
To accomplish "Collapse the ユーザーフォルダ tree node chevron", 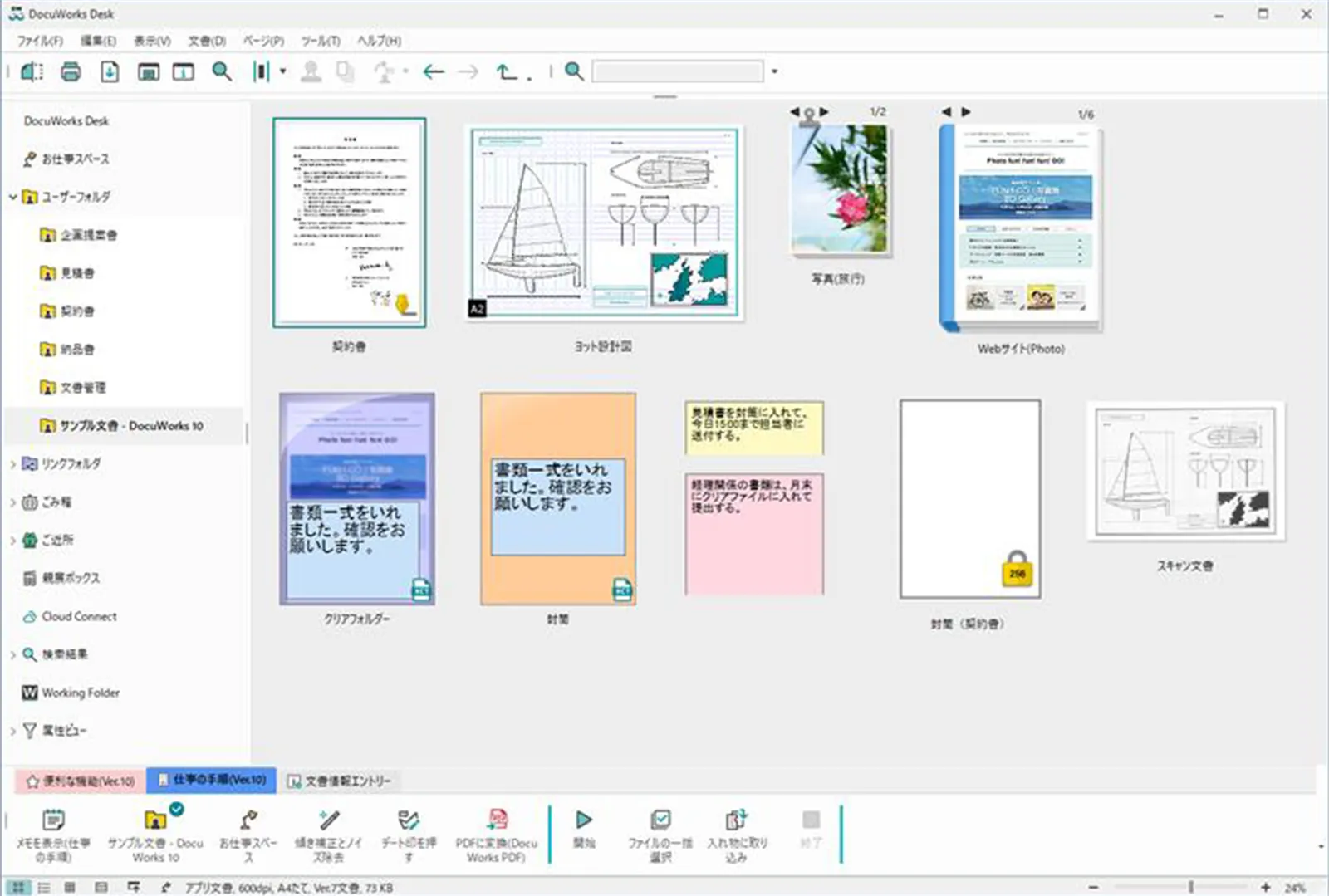I will pos(12,197).
